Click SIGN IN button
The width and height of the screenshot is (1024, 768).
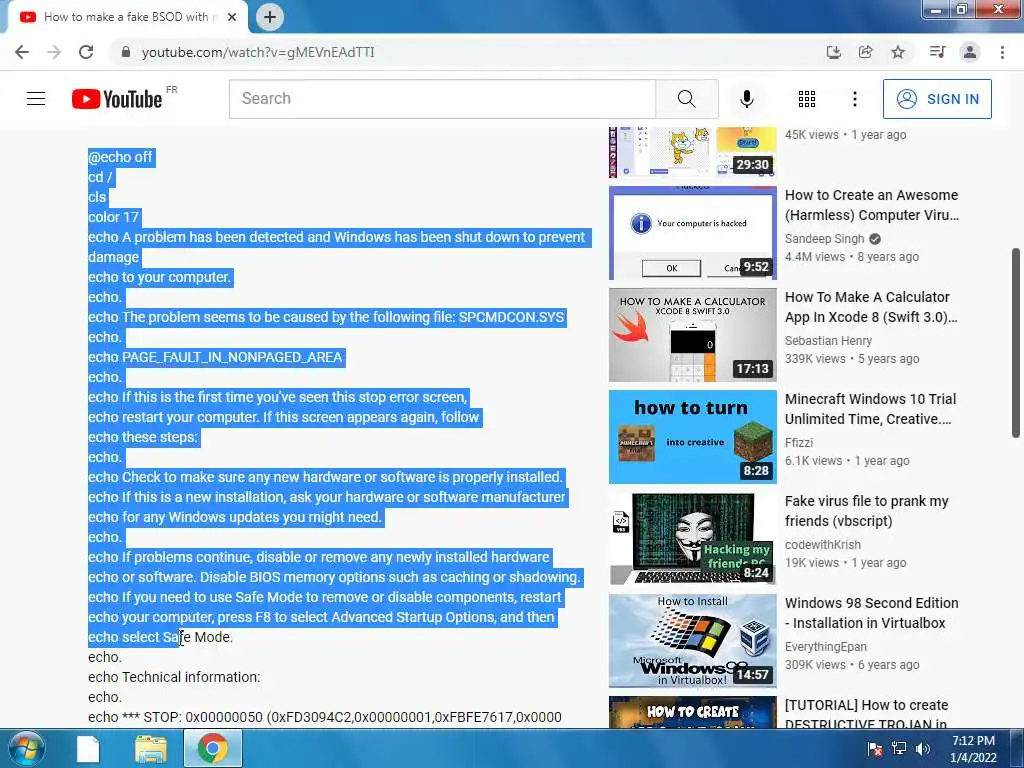pyautogui.click(x=937, y=99)
